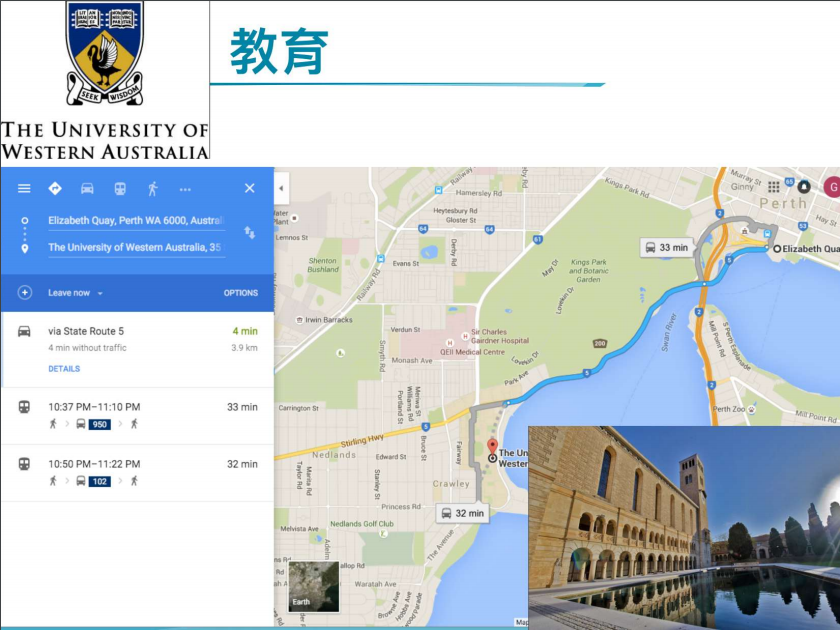Click the Kings Park and Botanic Garden label
Image resolution: width=840 pixels, height=630 pixels.
tap(588, 271)
